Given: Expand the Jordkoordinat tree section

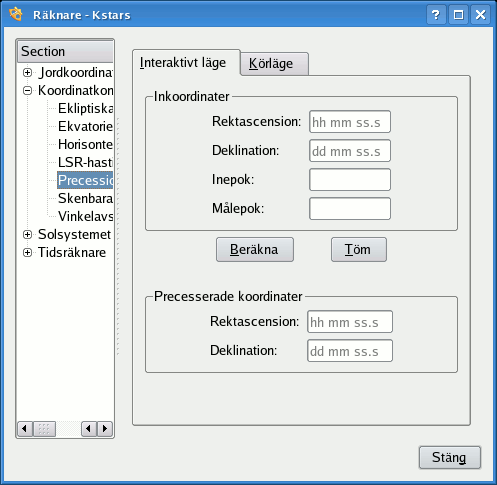Looking at the screenshot, I should tap(27, 72).
